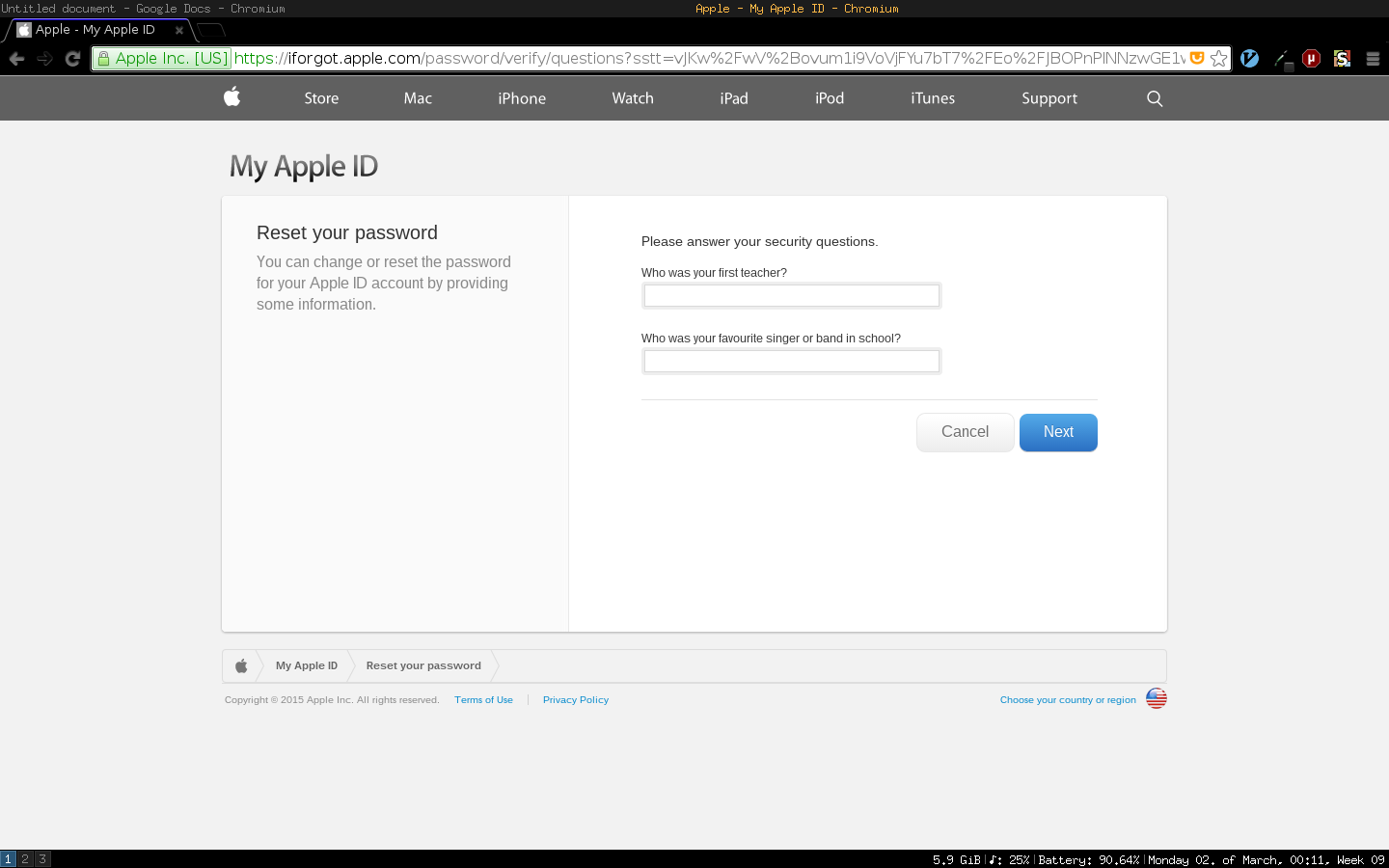
Task: Switch to workspace 1
Action: (x=8, y=859)
